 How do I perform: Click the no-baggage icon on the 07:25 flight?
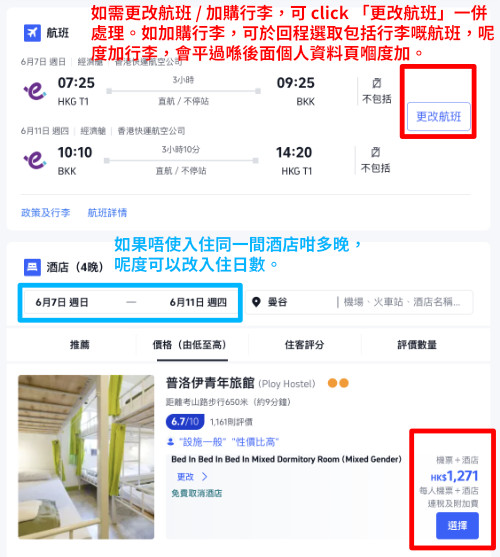[x=376, y=83]
